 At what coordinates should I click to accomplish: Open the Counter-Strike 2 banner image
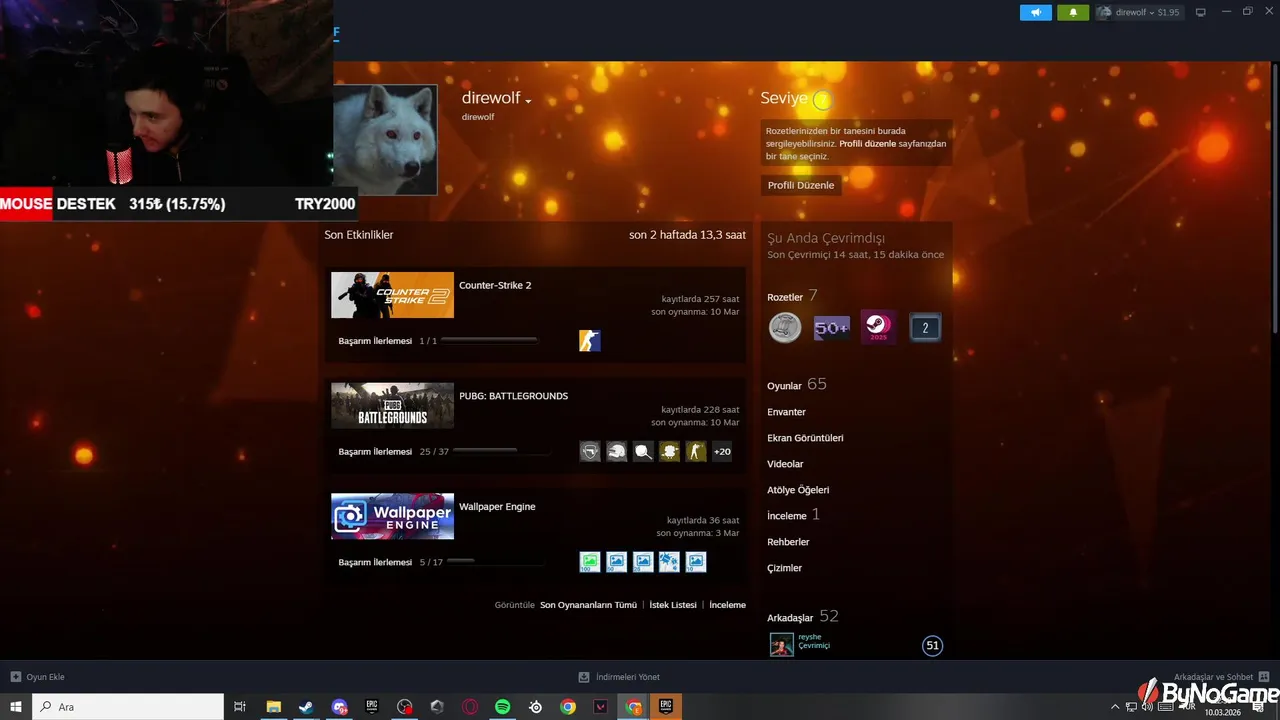392,295
